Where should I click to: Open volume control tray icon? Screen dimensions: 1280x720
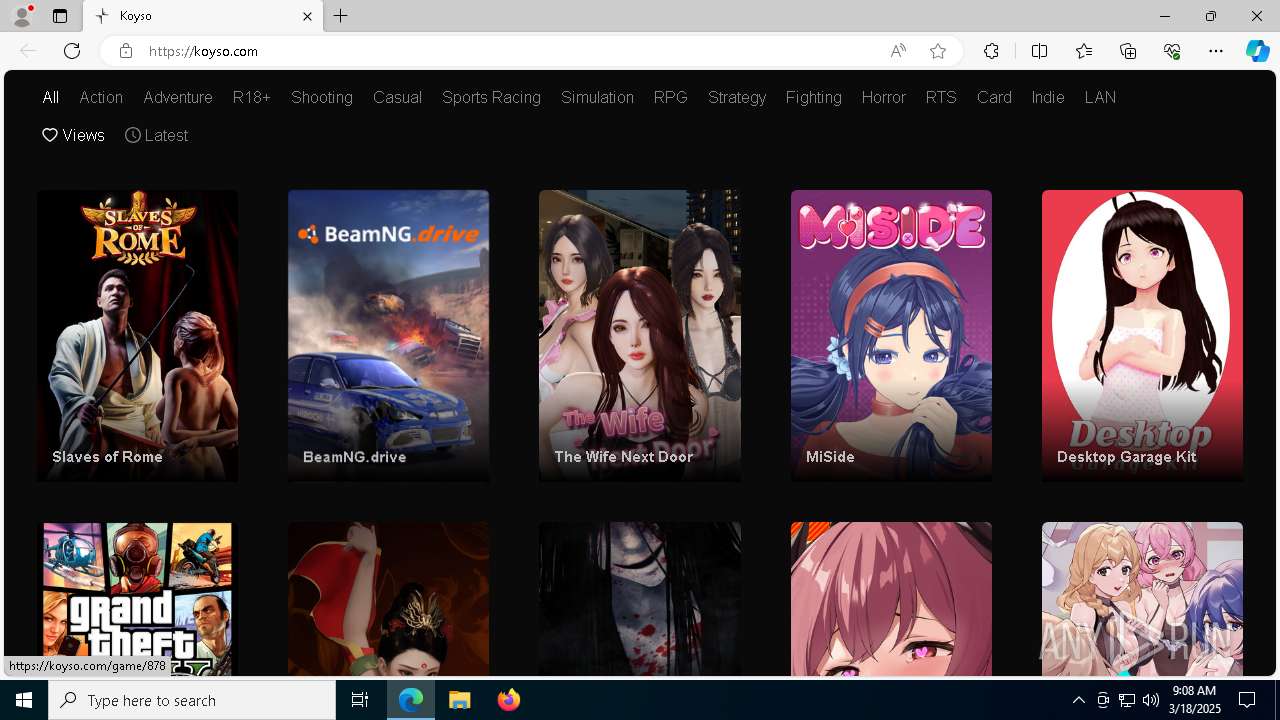click(x=1151, y=700)
